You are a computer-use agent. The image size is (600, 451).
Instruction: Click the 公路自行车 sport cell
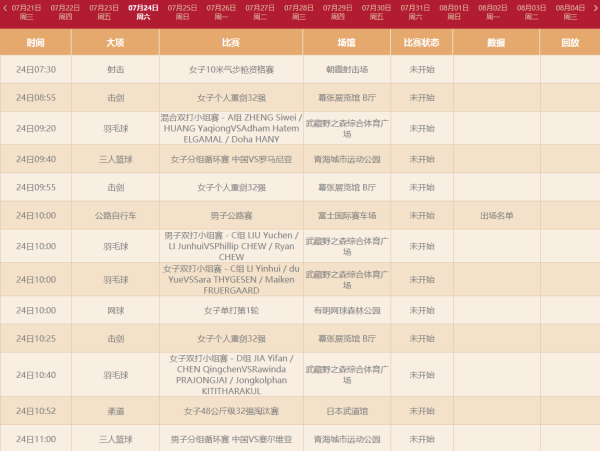pyautogui.click(x=116, y=216)
